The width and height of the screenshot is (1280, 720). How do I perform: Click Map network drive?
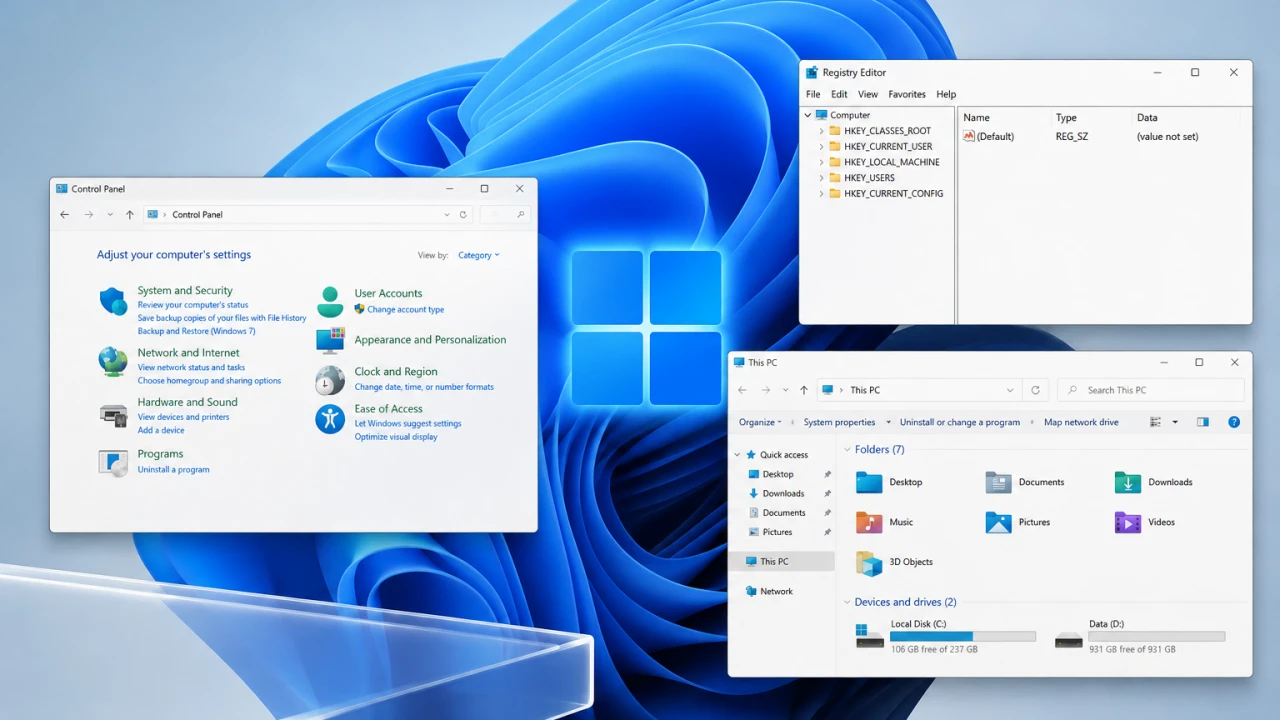tap(1081, 422)
